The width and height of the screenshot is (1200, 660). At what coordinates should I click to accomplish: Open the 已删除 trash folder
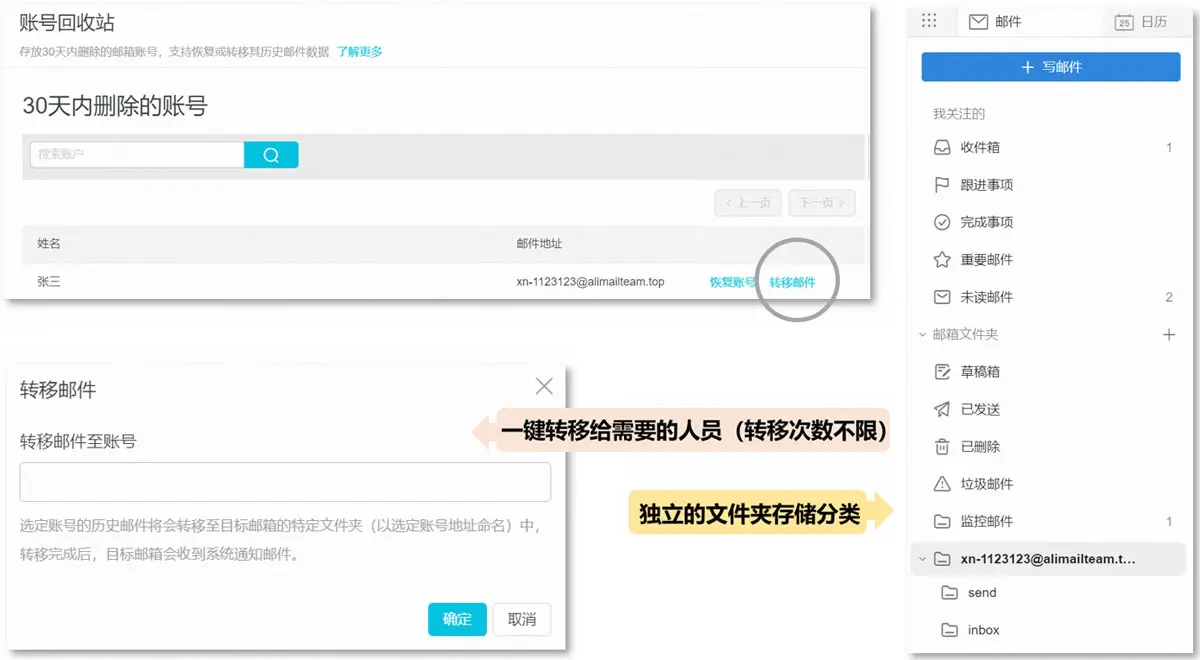pos(979,447)
